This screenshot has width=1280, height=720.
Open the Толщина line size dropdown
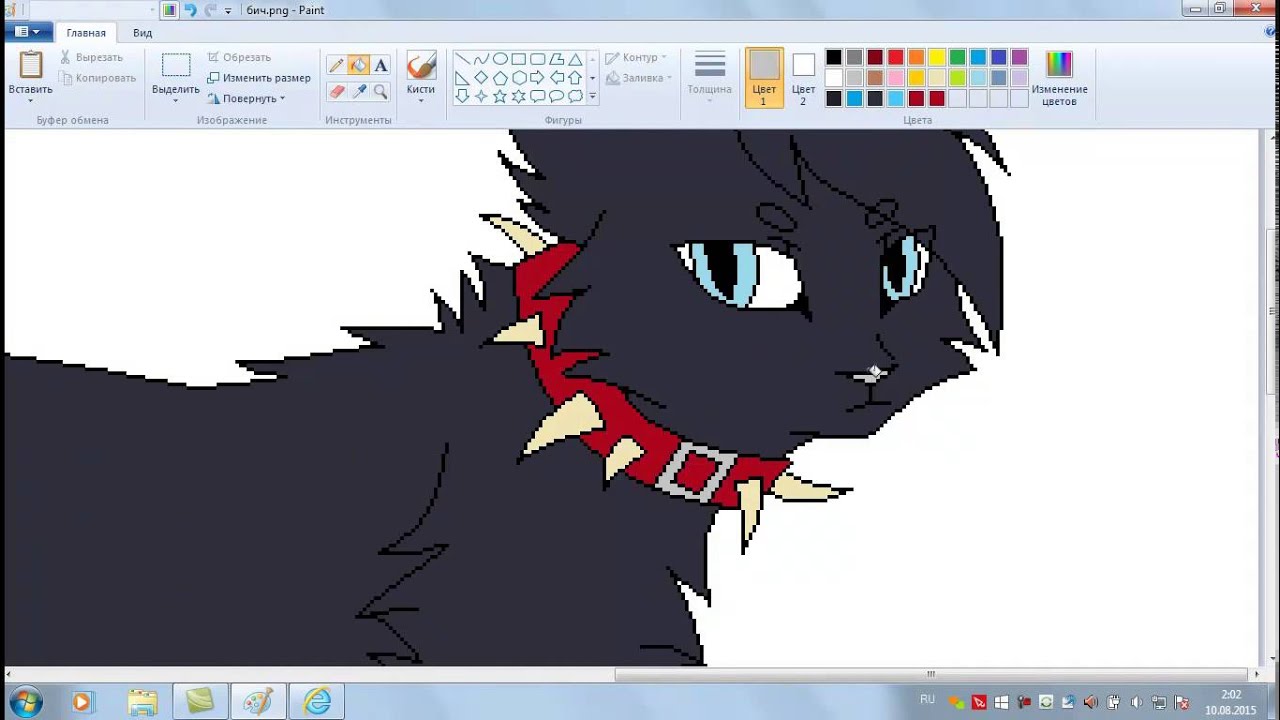(x=710, y=79)
